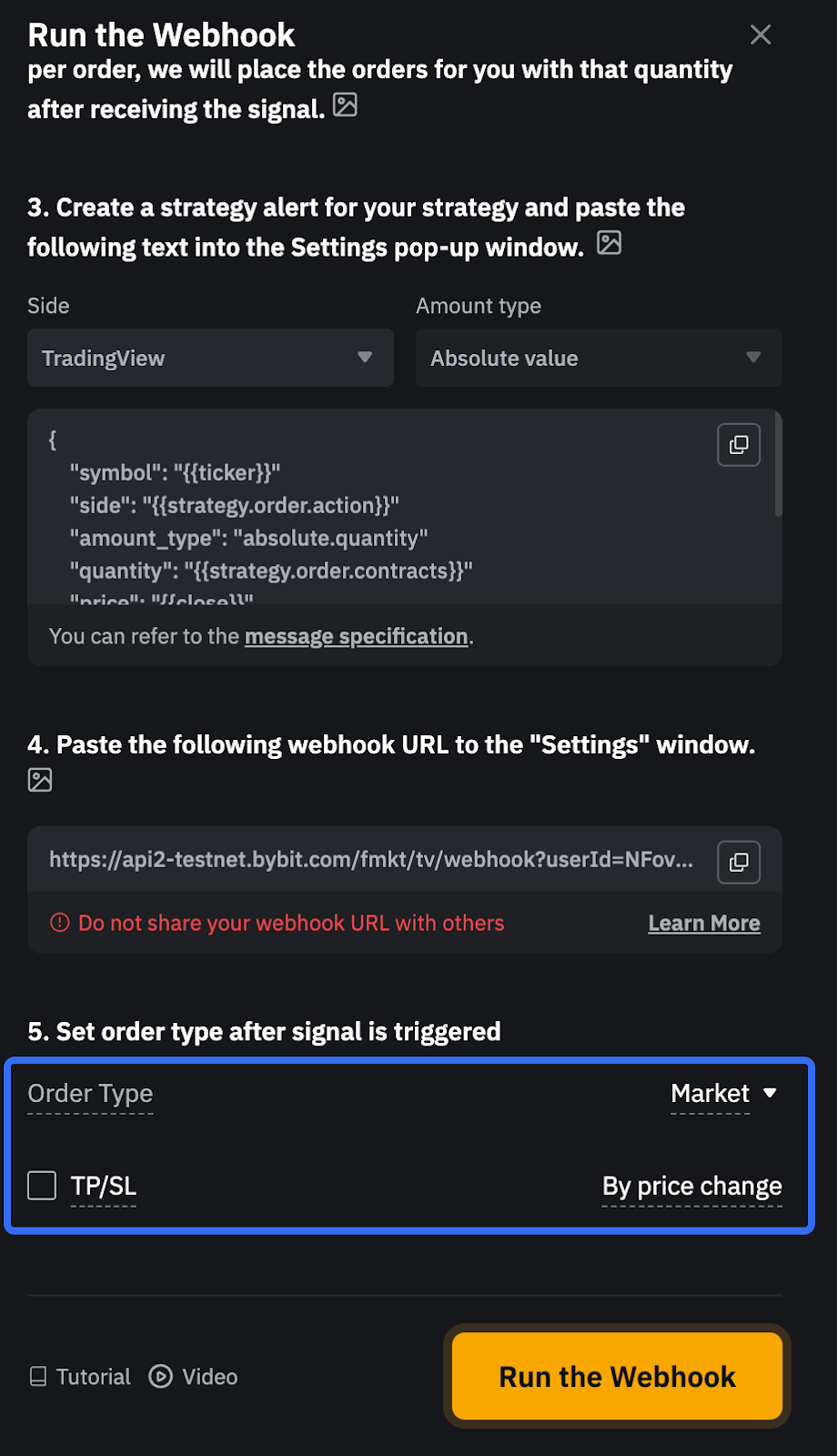Copy the webhook URL

739,862
